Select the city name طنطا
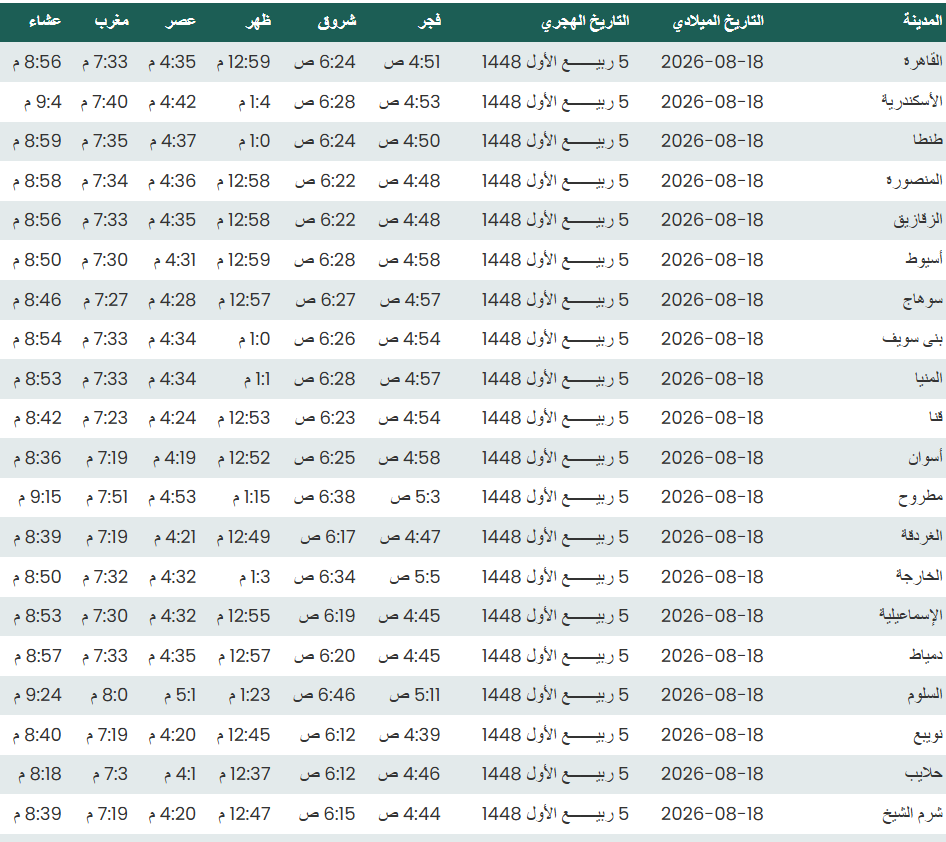The height and width of the screenshot is (842, 946). [927, 140]
